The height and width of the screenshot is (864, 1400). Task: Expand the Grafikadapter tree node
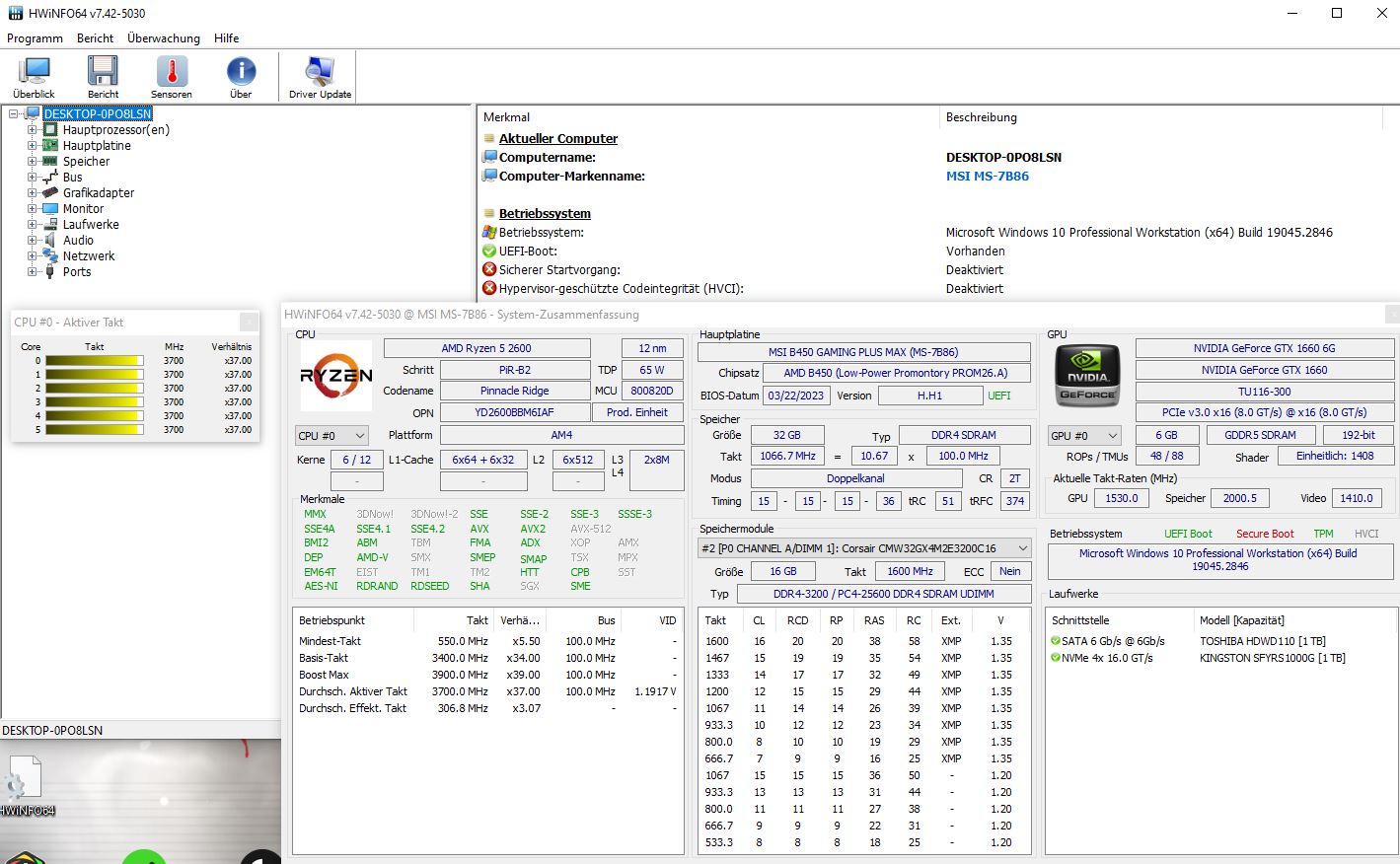pos(32,192)
